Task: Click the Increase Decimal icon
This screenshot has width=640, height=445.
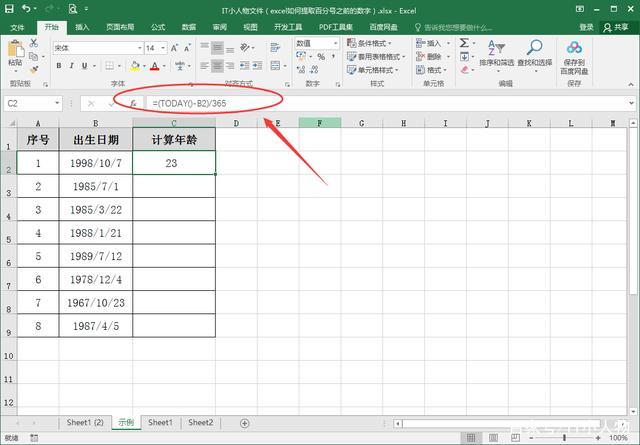Action: tap(301, 70)
